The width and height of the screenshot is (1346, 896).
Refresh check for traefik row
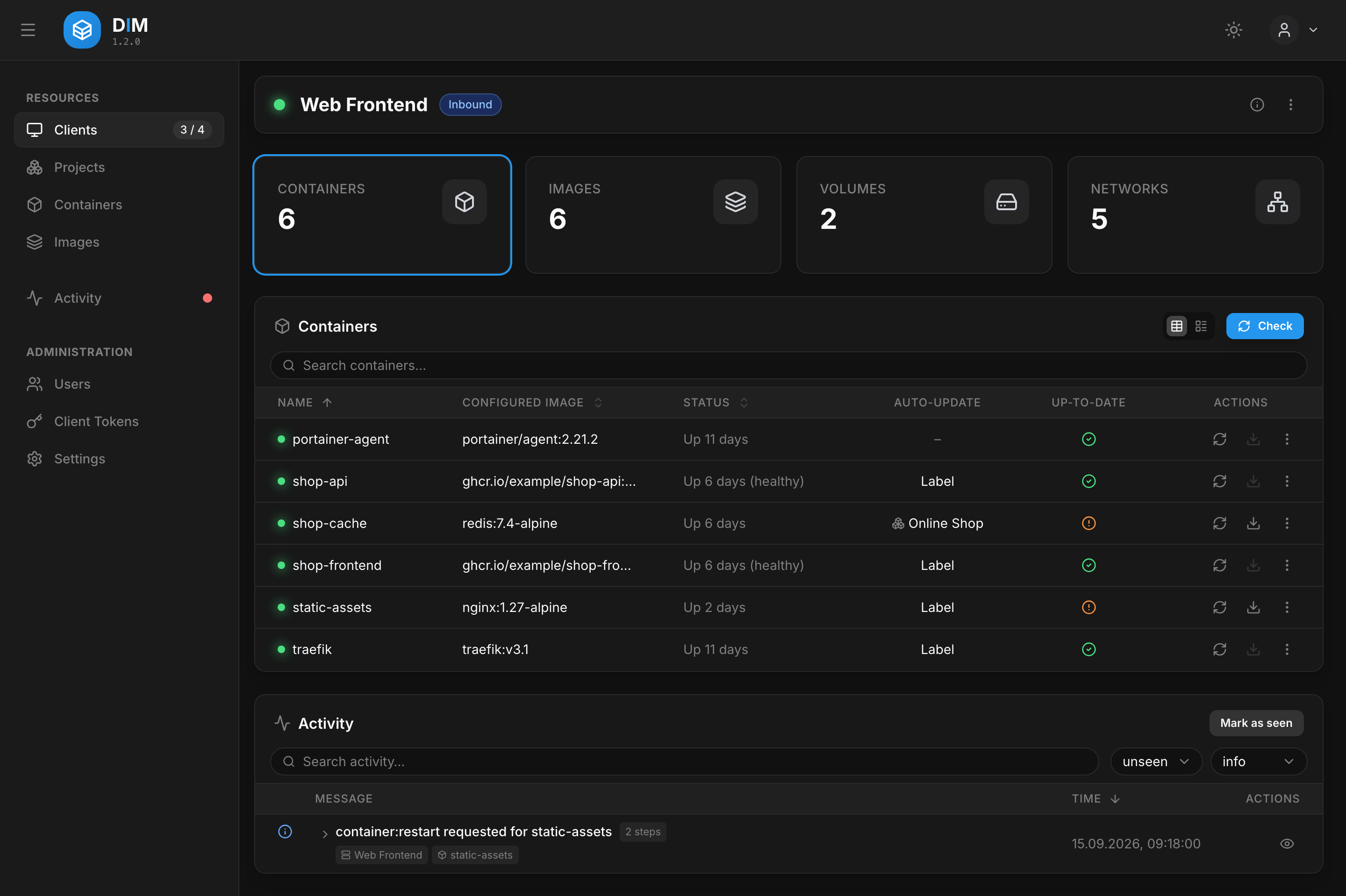(1220, 649)
